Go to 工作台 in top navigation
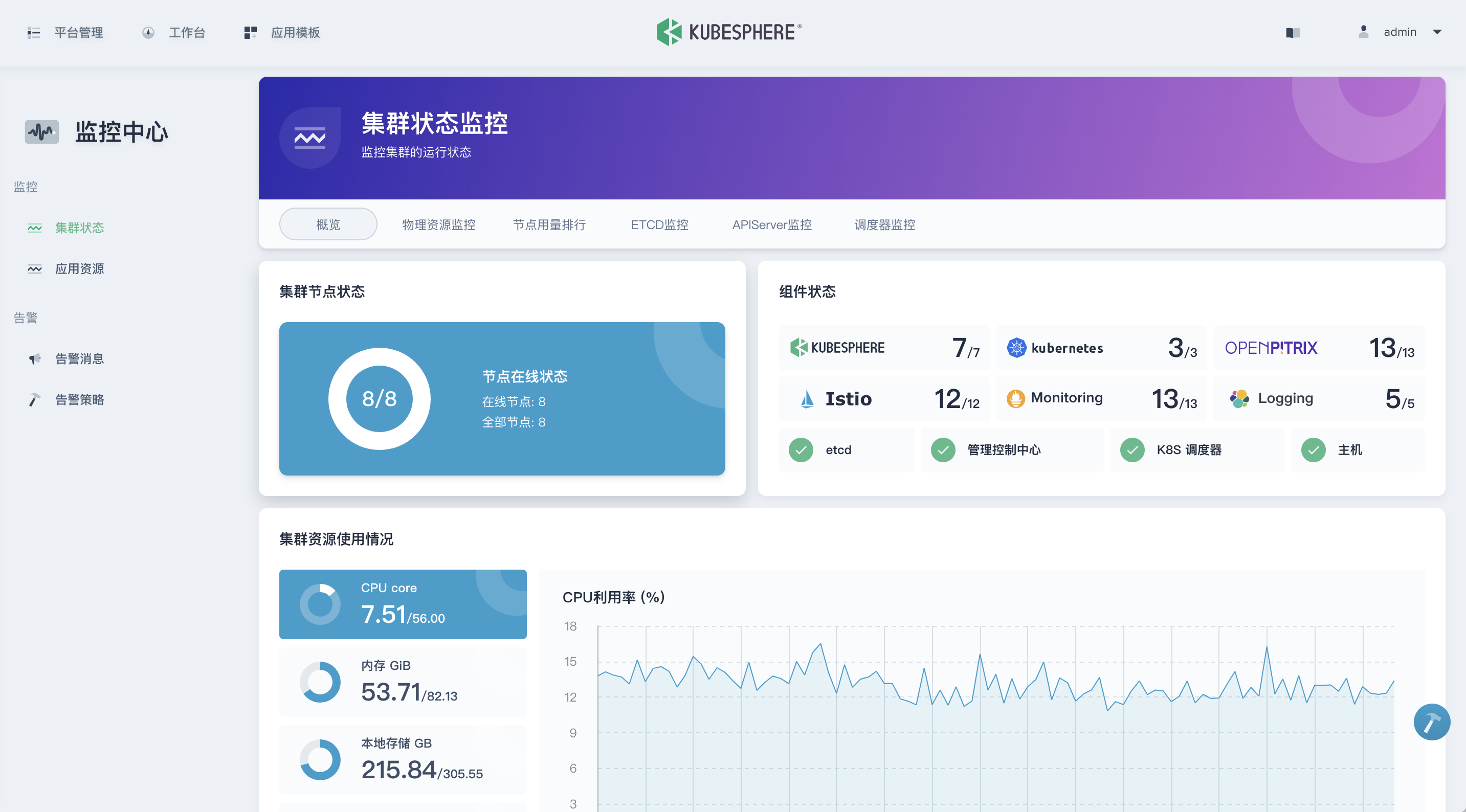Image resolution: width=1466 pixels, height=812 pixels. point(187,32)
